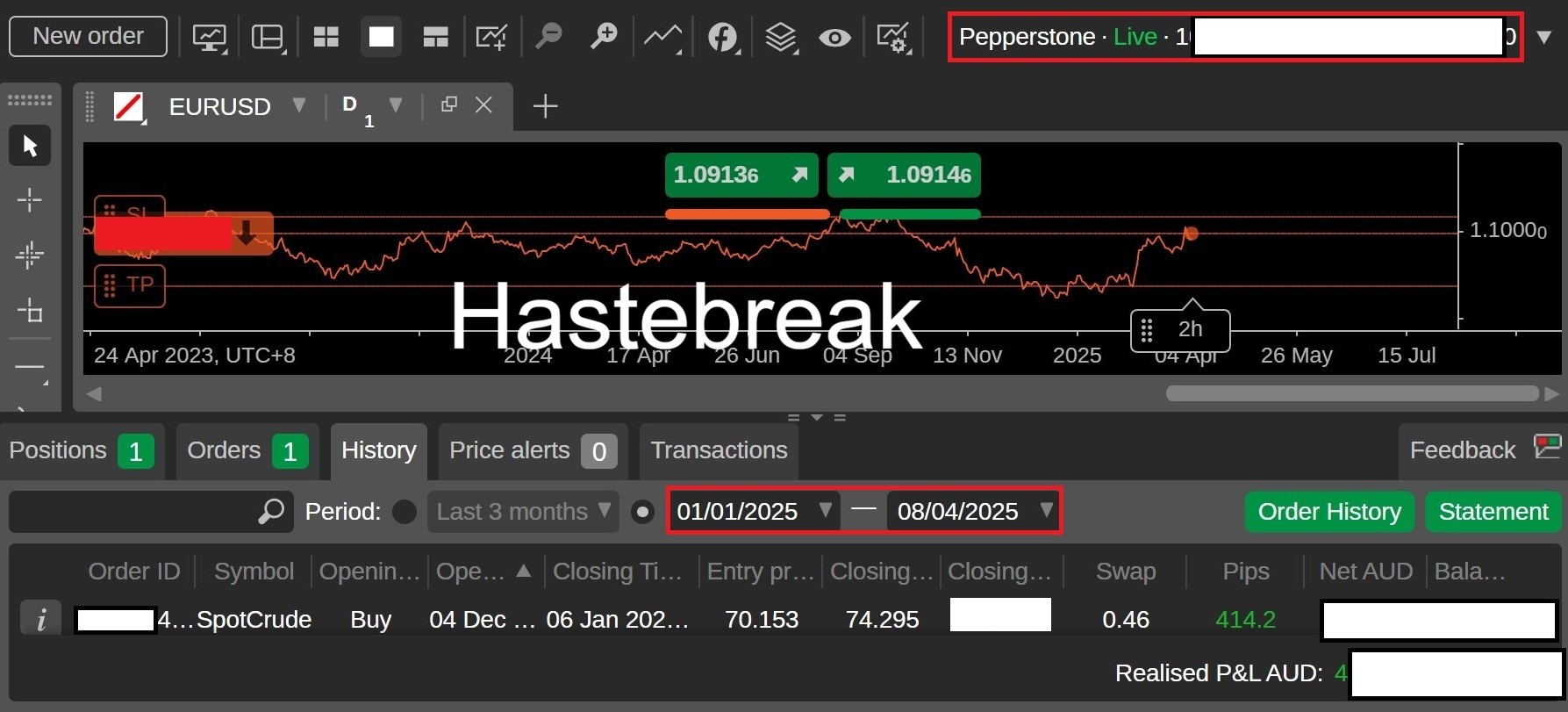Click right arrow of chart scrollbar

[x=1551, y=393]
